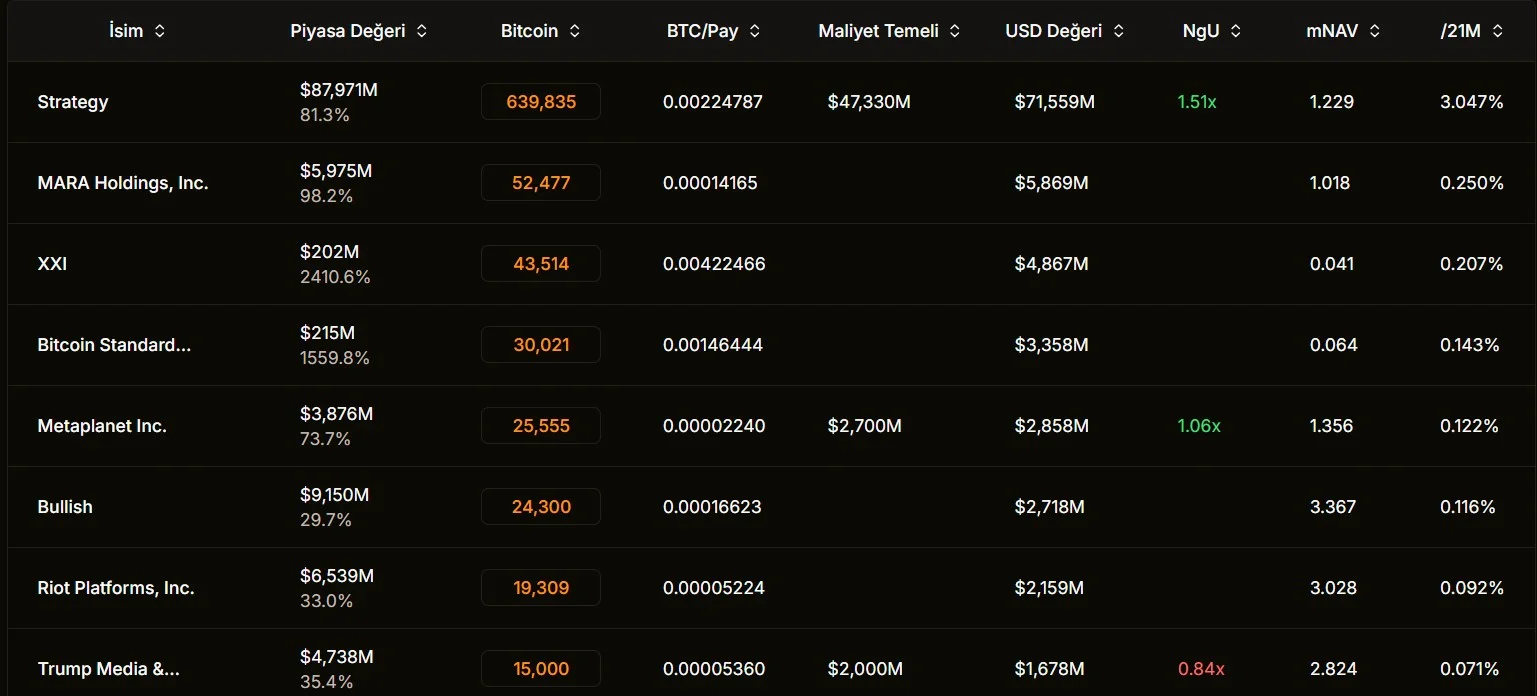
Task: Select the $215M market value
Action: click(x=328, y=333)
